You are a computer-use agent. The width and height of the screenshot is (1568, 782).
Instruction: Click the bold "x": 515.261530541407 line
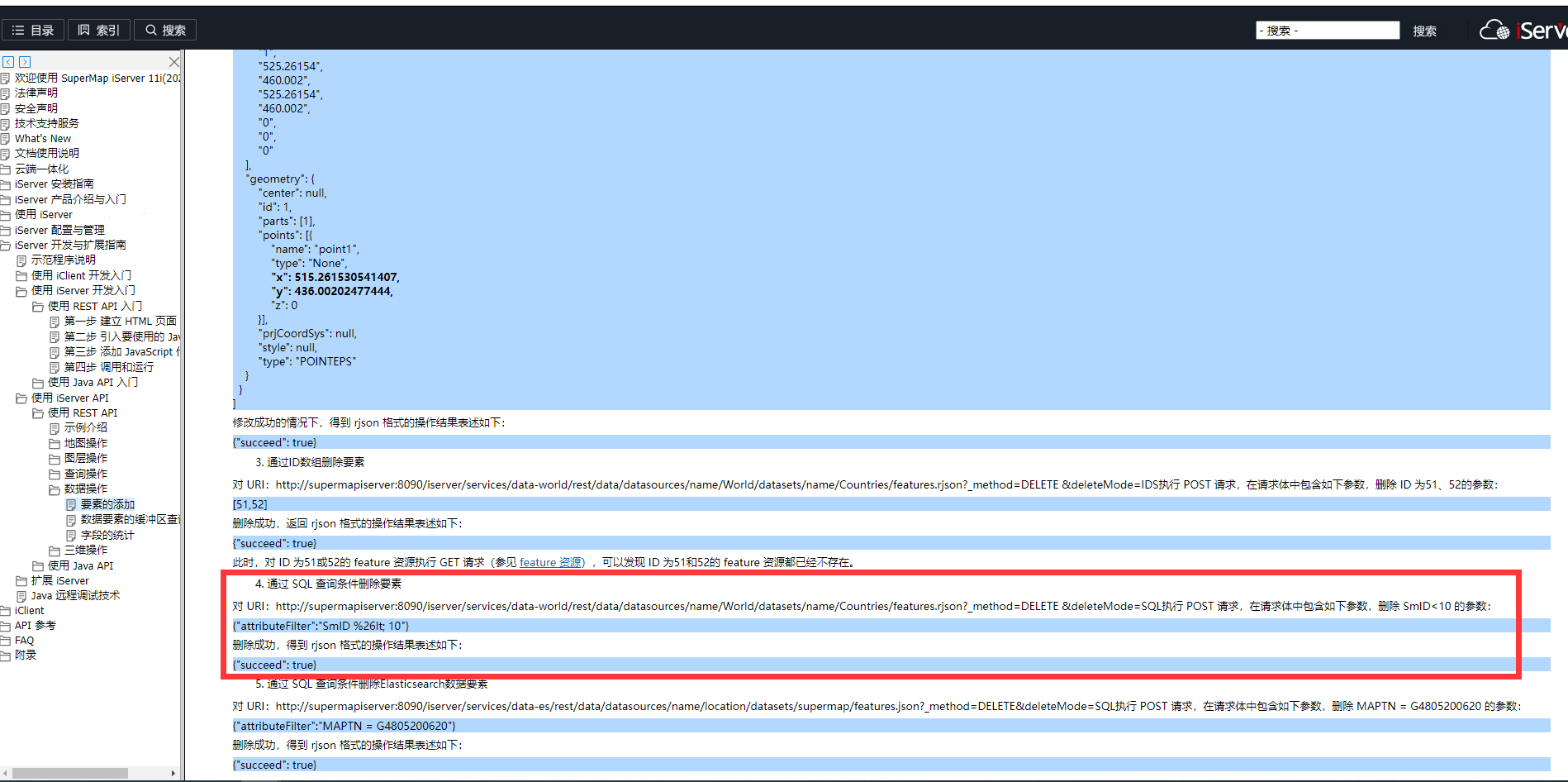pyautogui.click(x=335, y=277)
